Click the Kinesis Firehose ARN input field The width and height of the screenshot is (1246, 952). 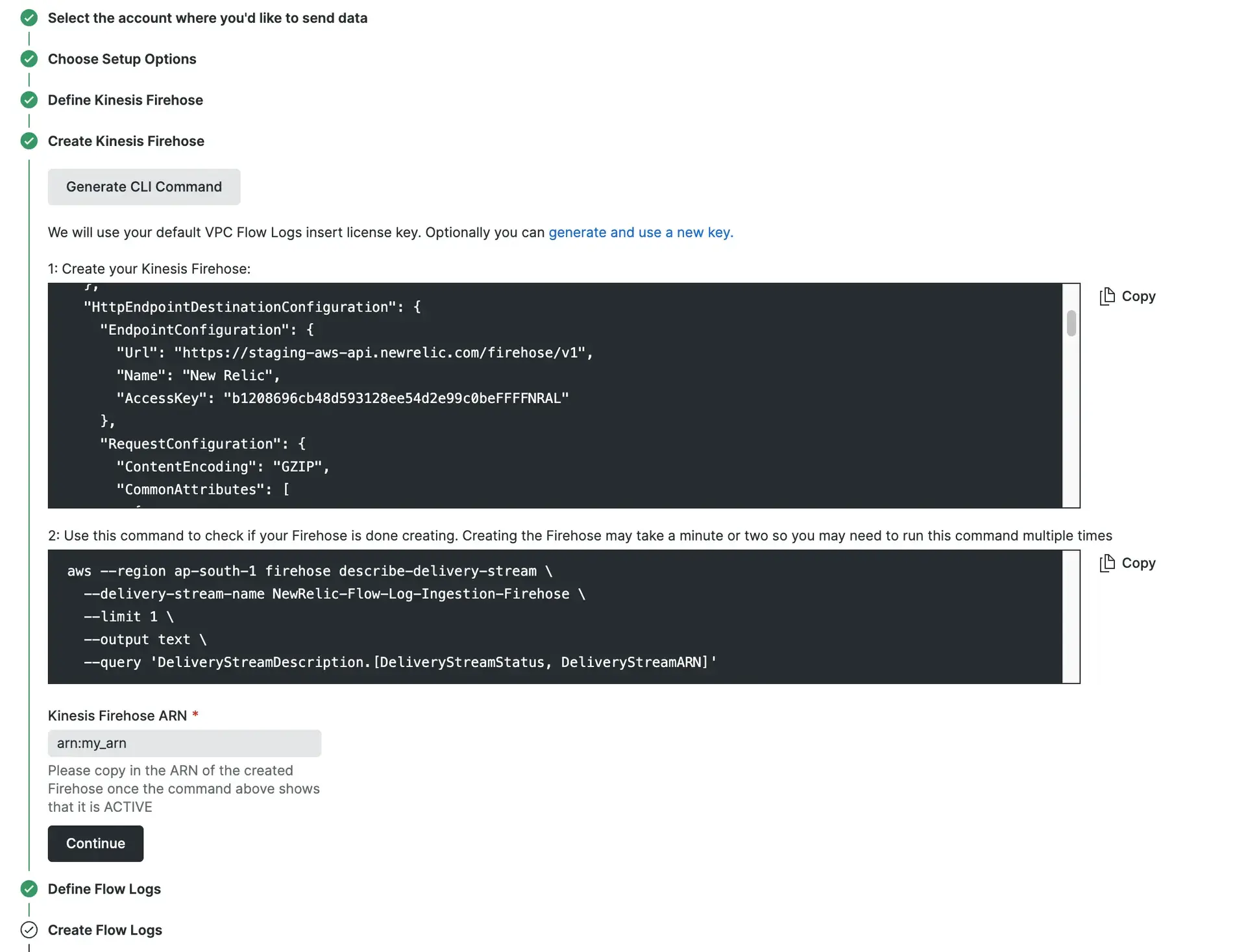coord(184,743)
